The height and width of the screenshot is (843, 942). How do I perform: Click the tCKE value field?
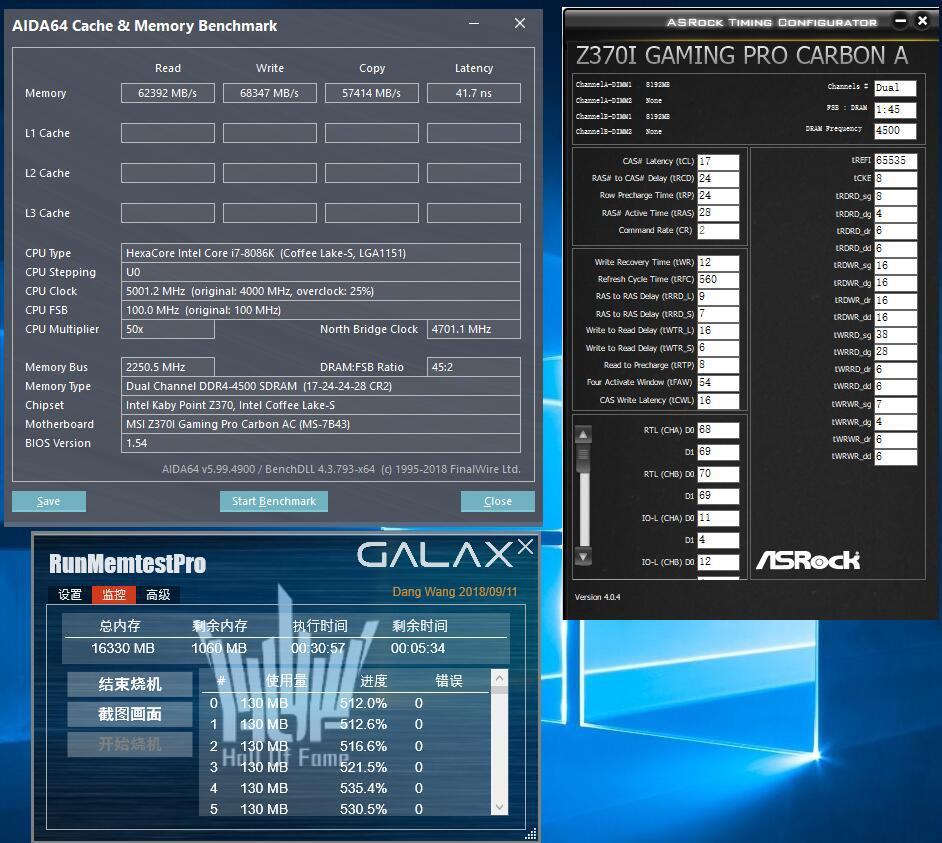point(895,178)
